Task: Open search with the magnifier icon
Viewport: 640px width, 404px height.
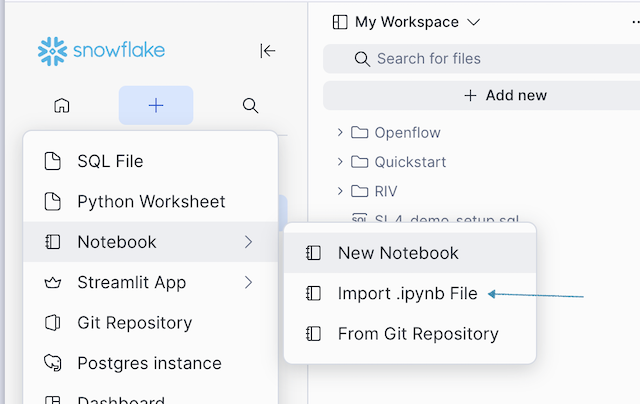Action: [251, 105]
